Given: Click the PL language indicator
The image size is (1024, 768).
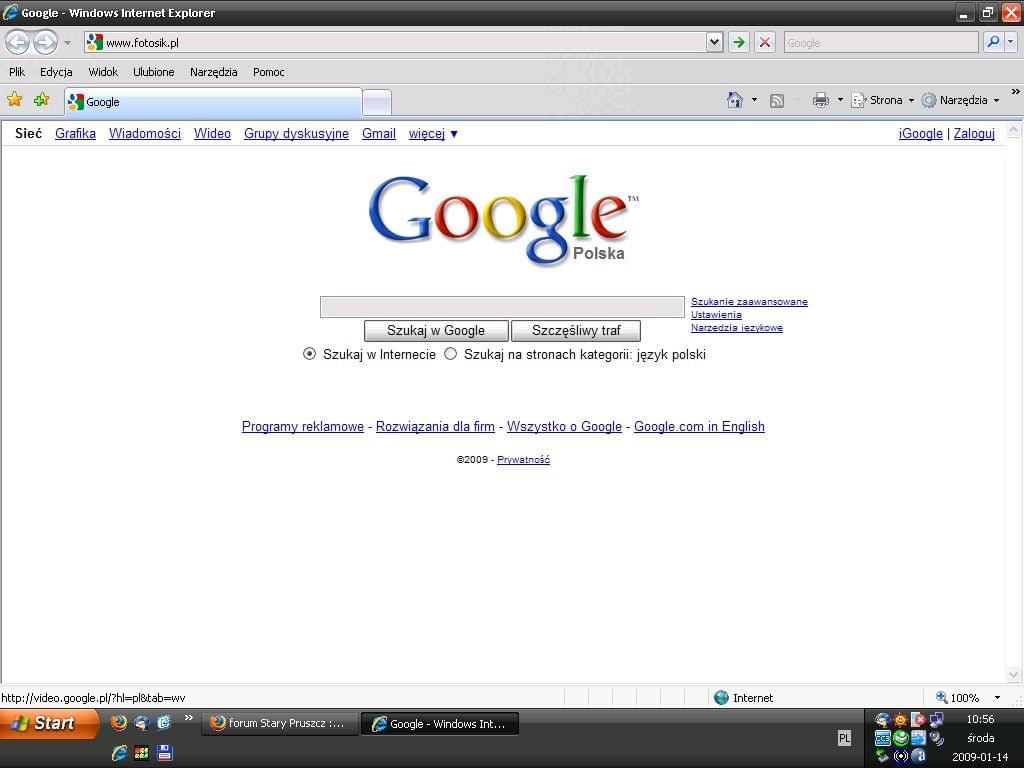Looking at the screenshot, I should point(844,738).
